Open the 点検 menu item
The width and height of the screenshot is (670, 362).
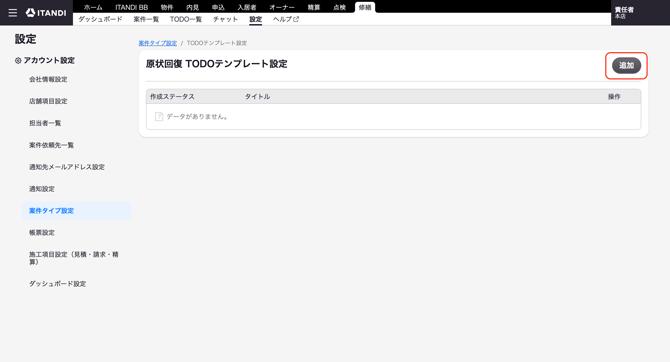(x=339, y=7)
